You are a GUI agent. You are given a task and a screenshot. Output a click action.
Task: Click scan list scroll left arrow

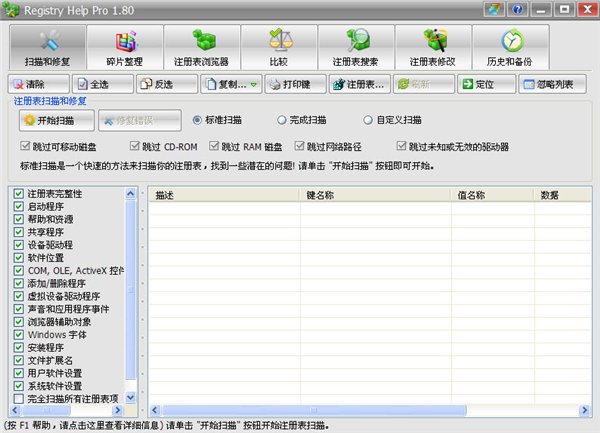(x=15, y=410)
